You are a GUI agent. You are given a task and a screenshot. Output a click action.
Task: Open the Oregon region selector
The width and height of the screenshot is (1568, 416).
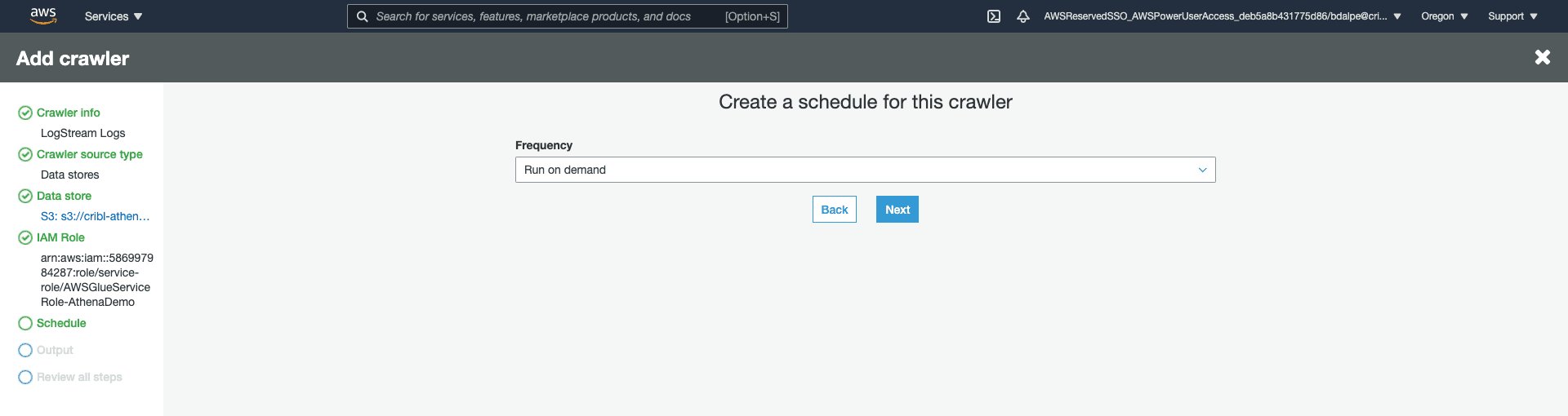point(1444,16)
